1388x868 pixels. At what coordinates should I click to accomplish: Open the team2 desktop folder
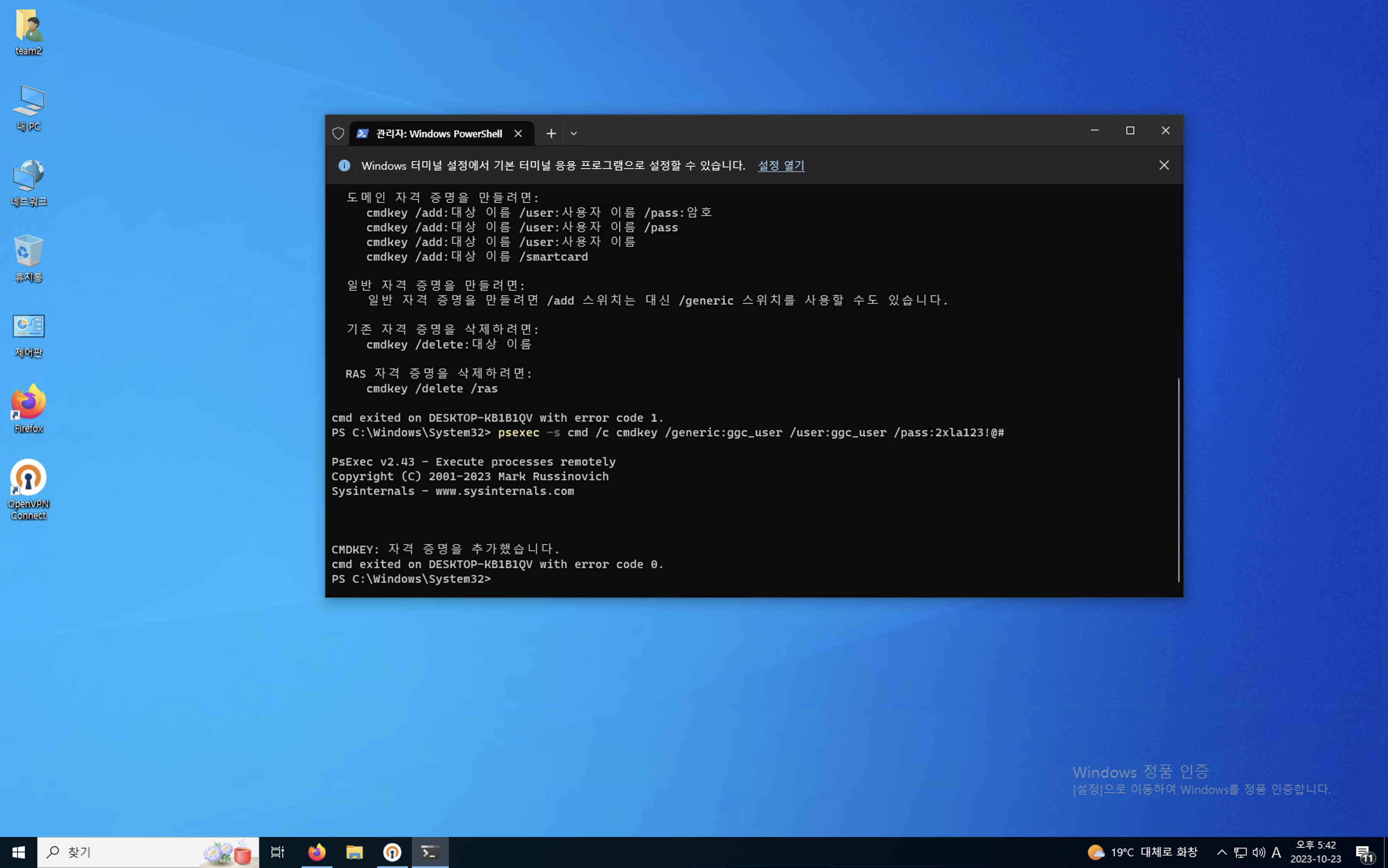[28, 32]
